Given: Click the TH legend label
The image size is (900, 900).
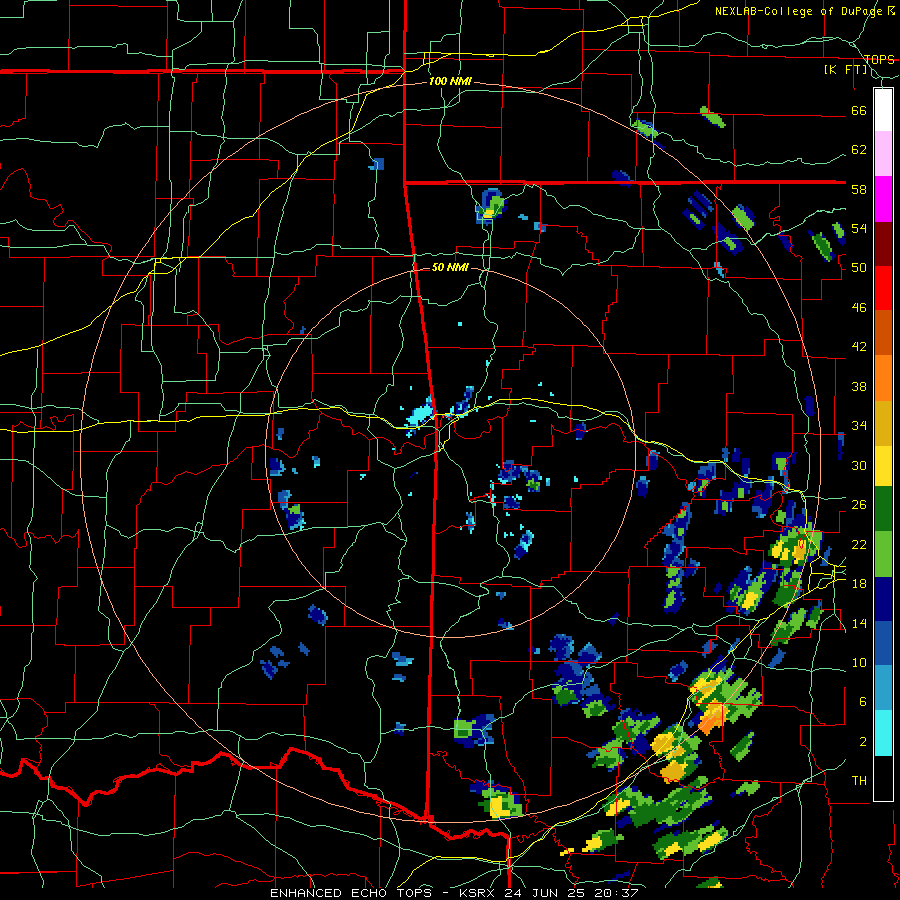Looking at the screenshot, I should (x=859, y=780).
